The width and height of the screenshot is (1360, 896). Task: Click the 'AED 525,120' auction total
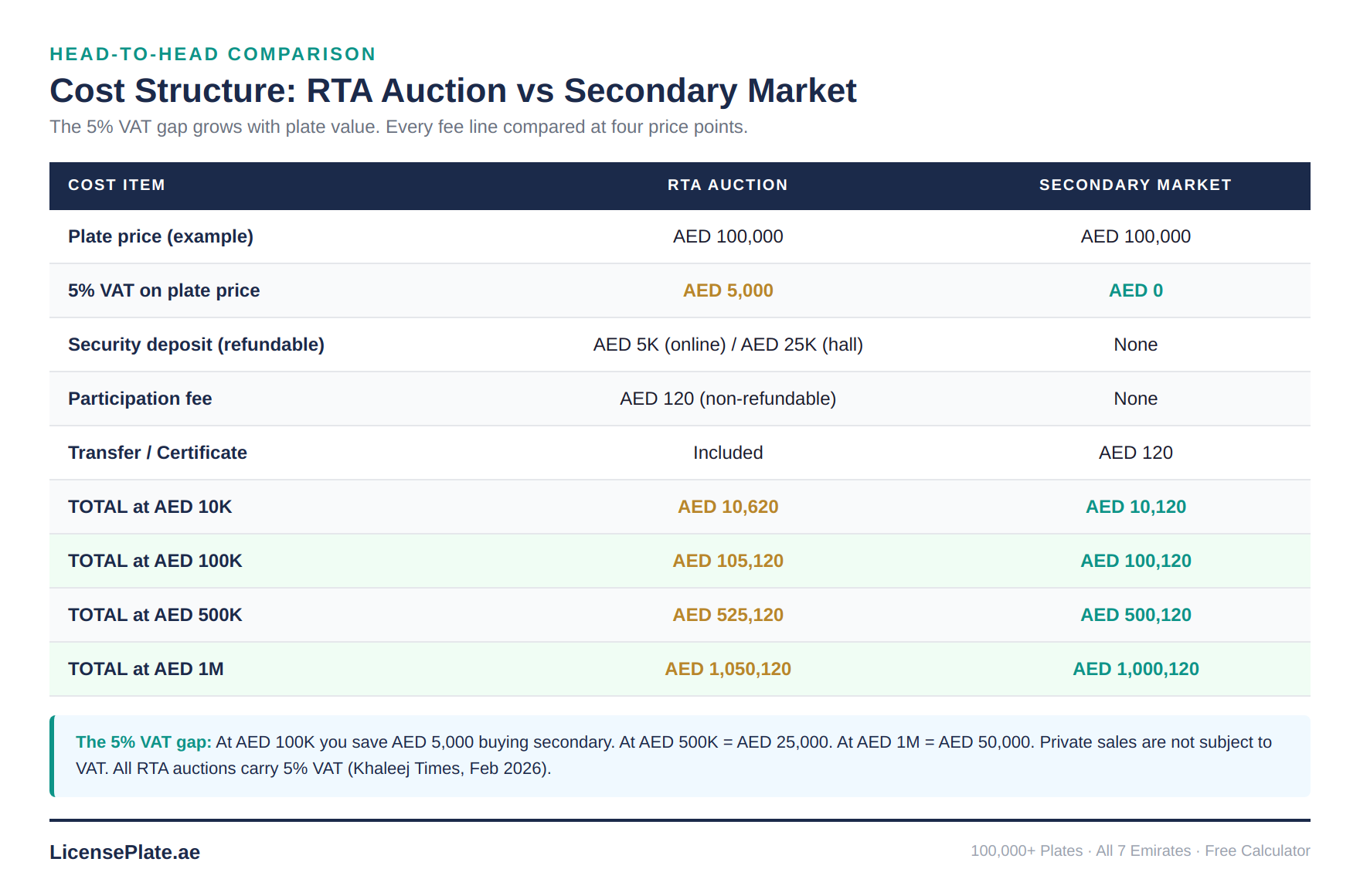(727, 615)
